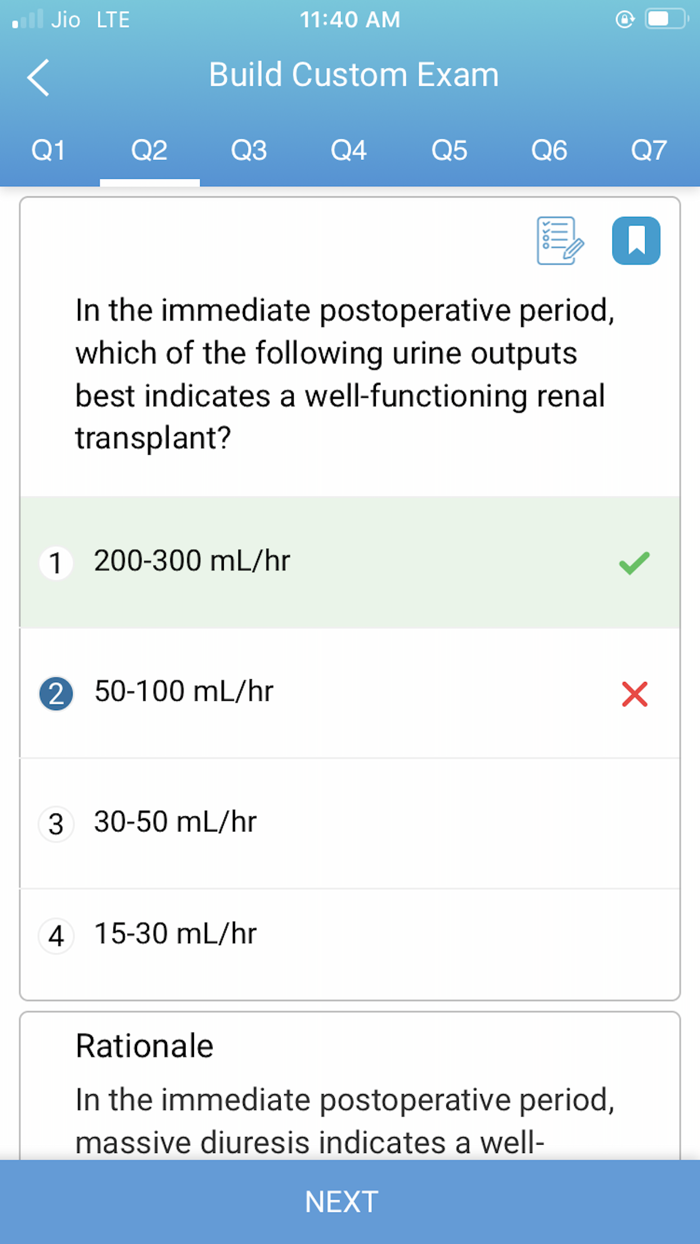Switch to question Q7
This screenshot has height=1244, width=700.
coord(648,150)
